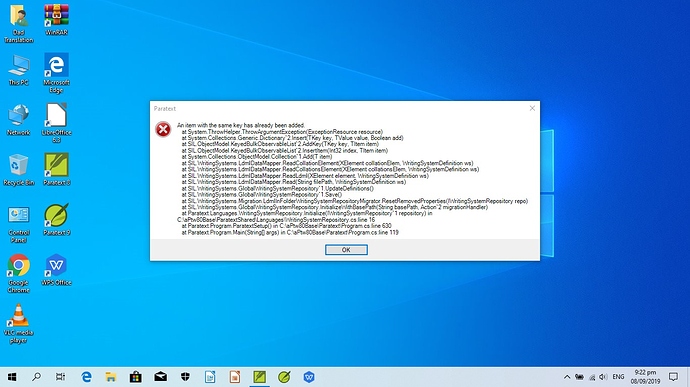Open the Windows Start menu
Screen dimensions: 690x387
12,377
